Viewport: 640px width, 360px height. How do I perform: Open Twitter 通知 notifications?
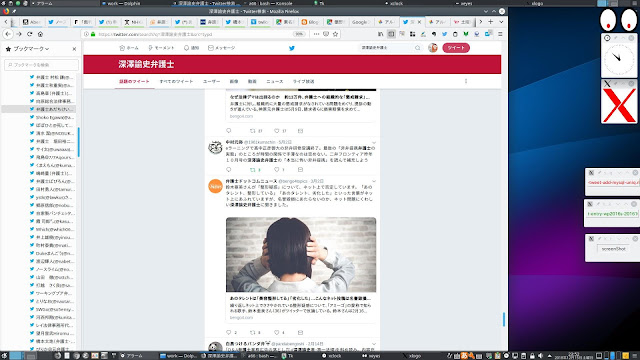click(x=191, y=48)
